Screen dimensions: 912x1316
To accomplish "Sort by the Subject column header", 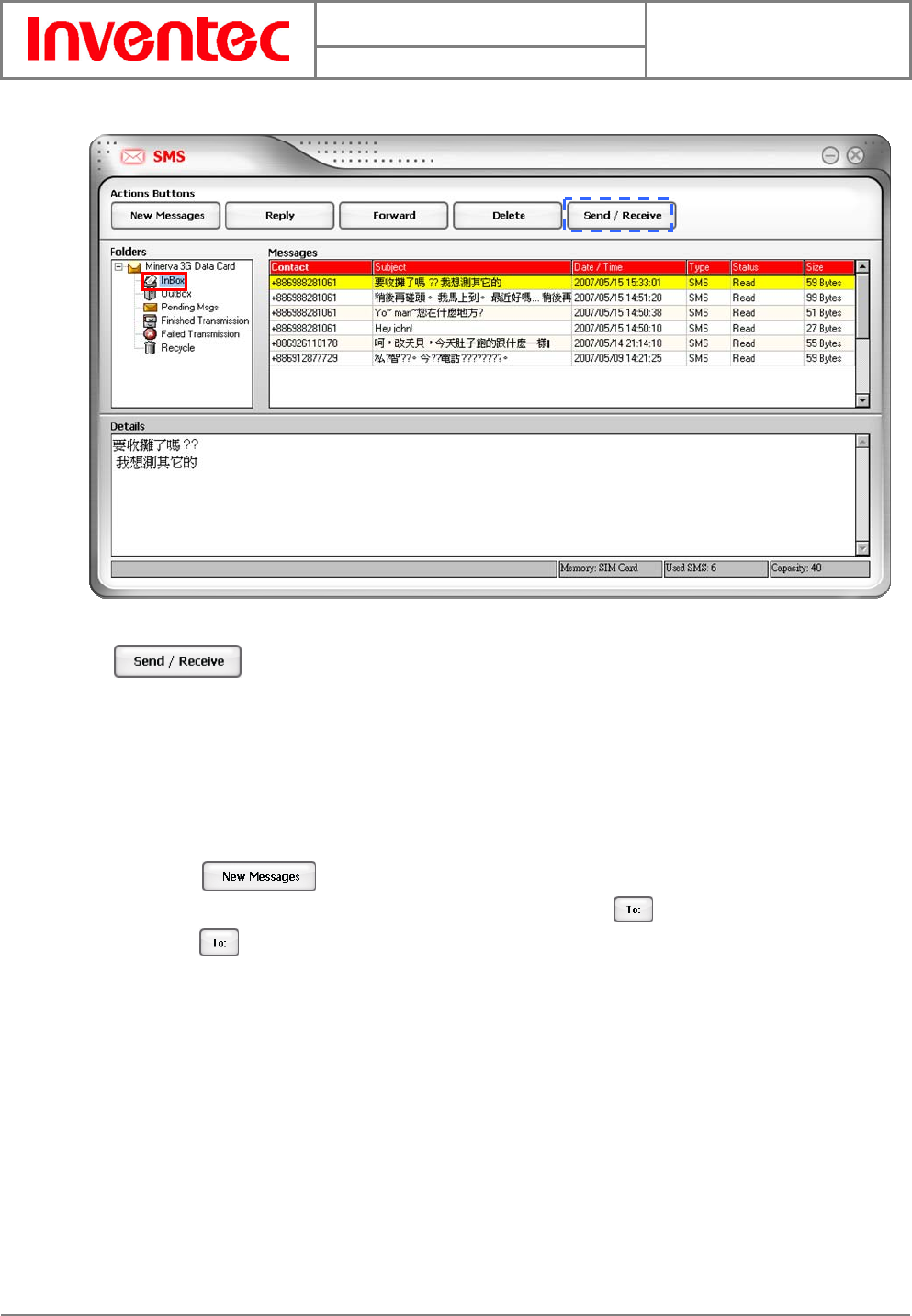I will pos(472,267).
